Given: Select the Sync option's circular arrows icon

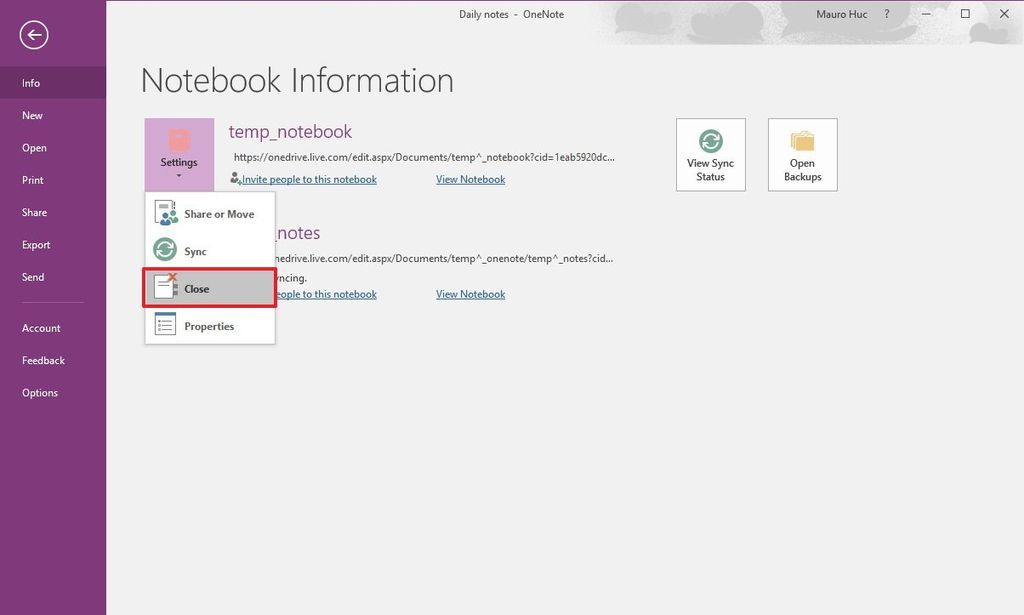Looking at the screenshot, I should (x=165, y=251).
